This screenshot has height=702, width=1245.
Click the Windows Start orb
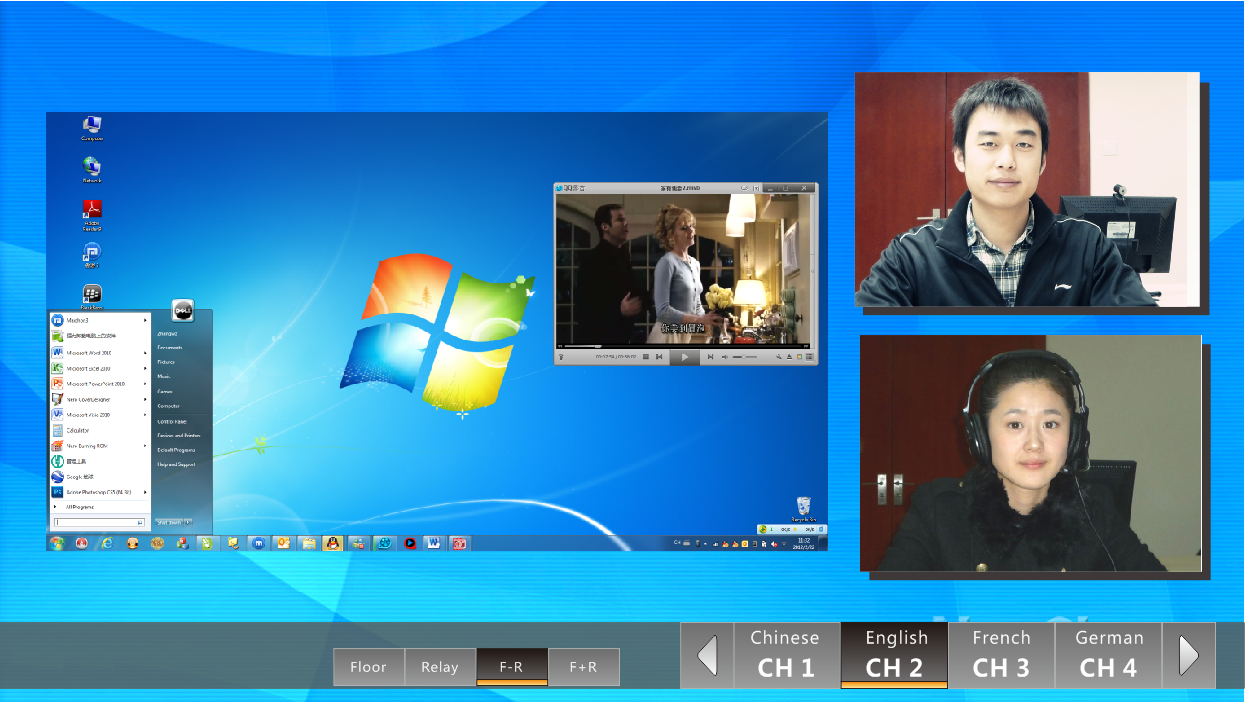pyautogui.click(x=57, y=543)
